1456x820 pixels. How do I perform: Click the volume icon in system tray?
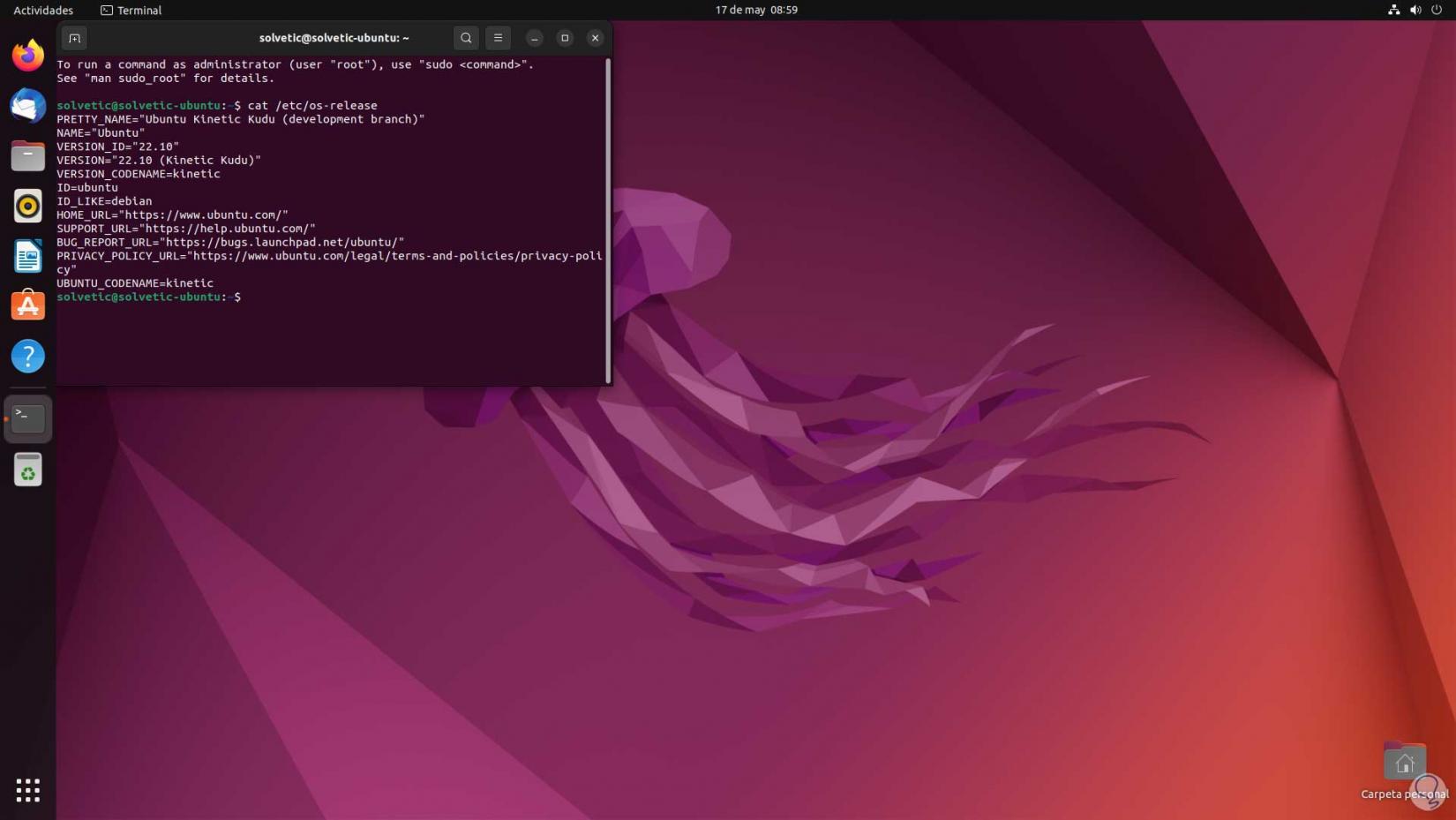click(1415, 11)
